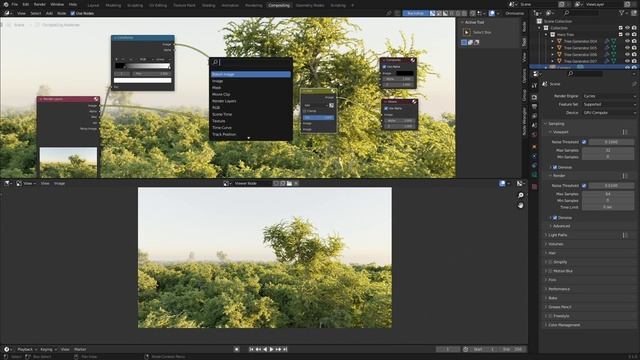
Task: Click the search field in add node popup
Action: (251, 62)
